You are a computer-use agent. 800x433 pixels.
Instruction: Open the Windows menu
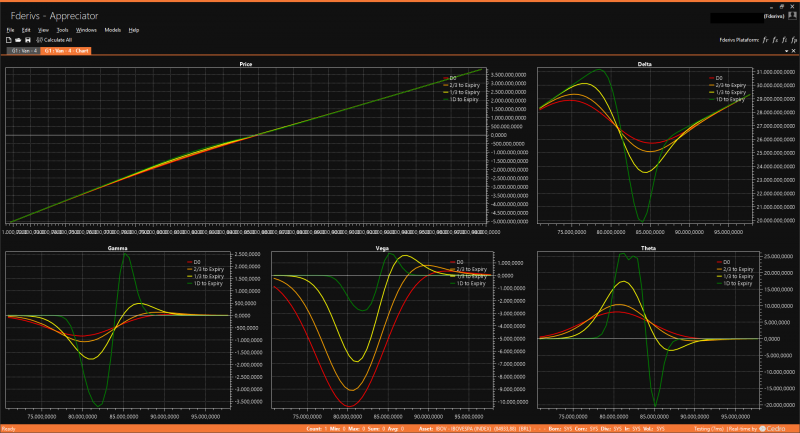click(87, 30)
